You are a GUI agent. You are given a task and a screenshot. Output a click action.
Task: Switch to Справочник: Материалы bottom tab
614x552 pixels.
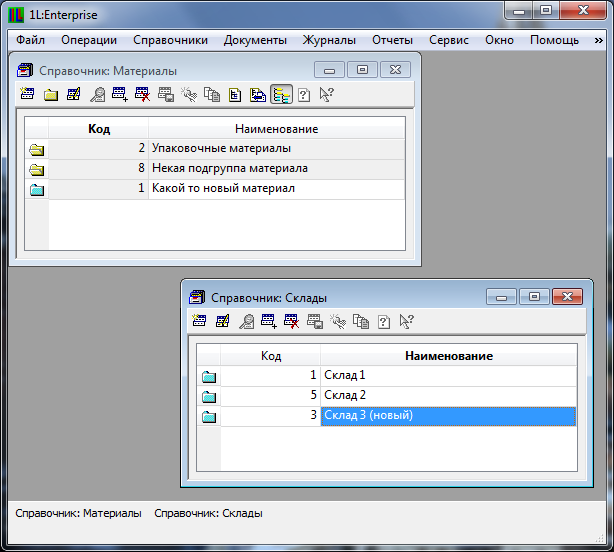(78, 513)
